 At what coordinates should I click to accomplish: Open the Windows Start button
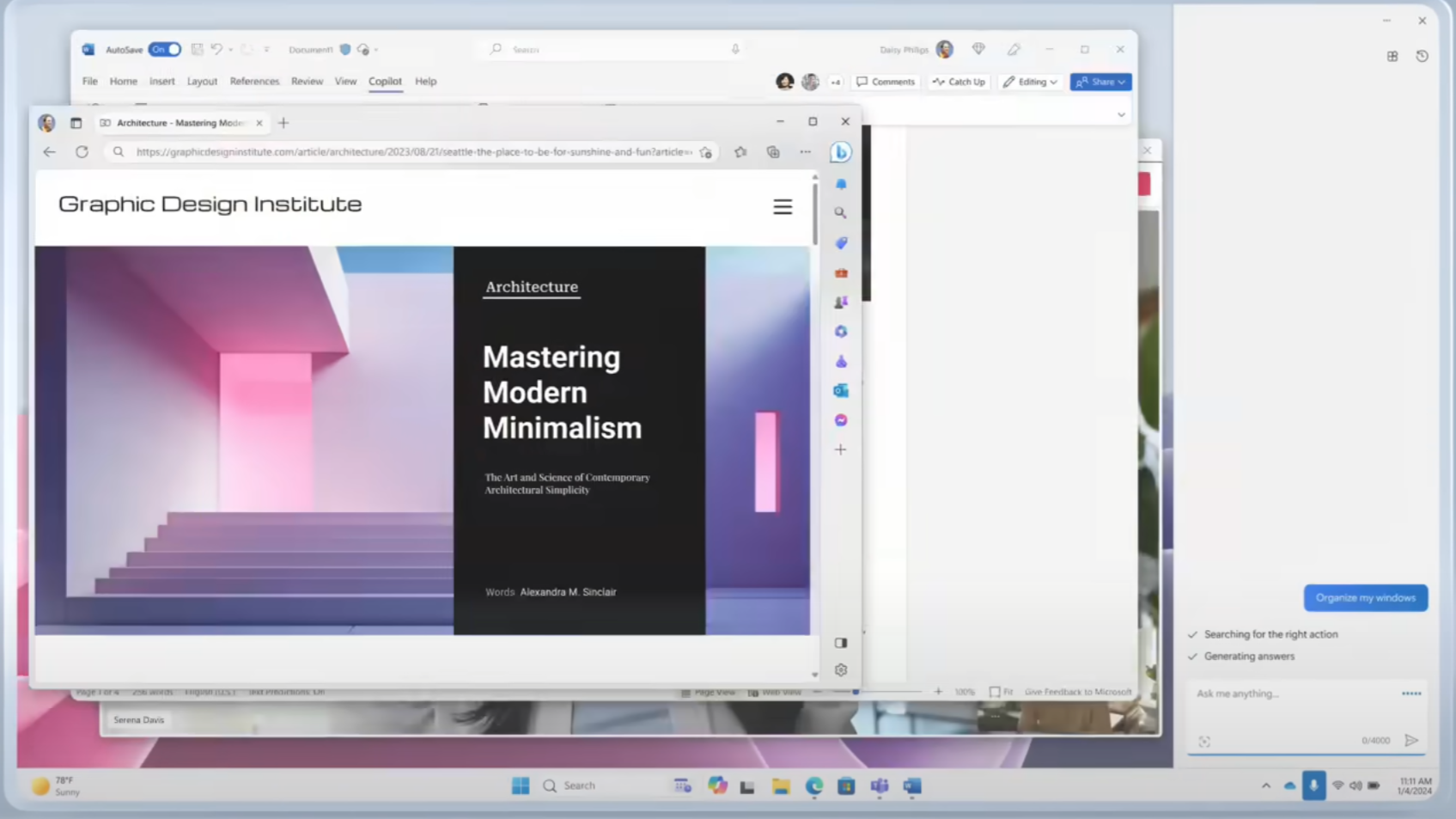tap(521, 785)
